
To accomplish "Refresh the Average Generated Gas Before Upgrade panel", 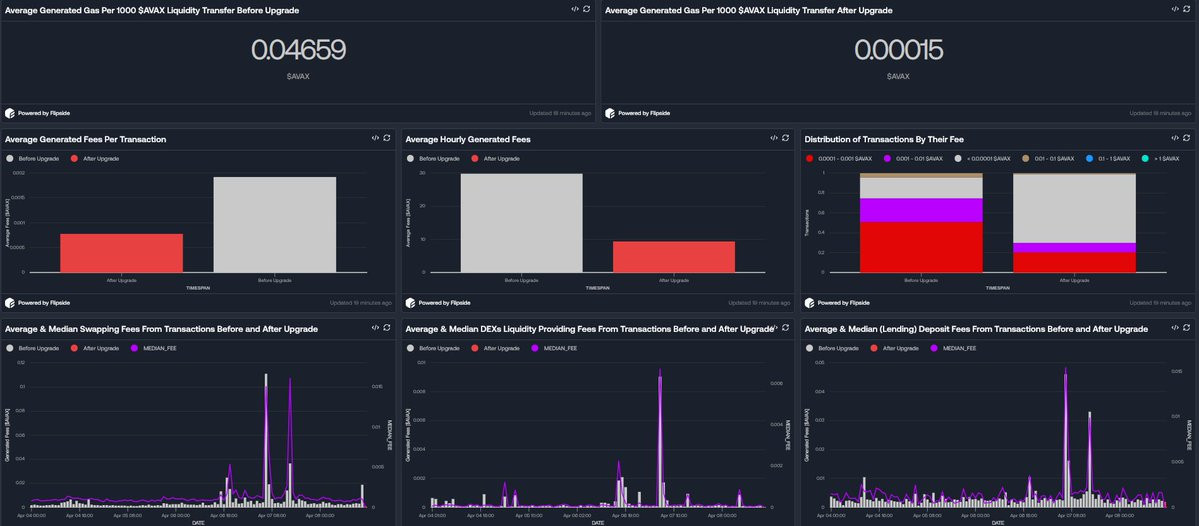I will pos(586,9).
